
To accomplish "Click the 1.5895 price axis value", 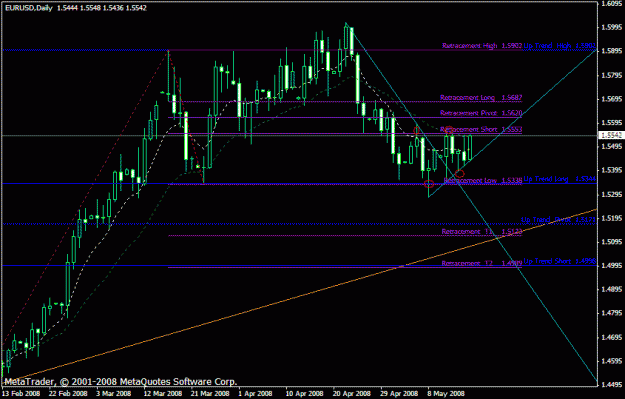I will [612, 51].
